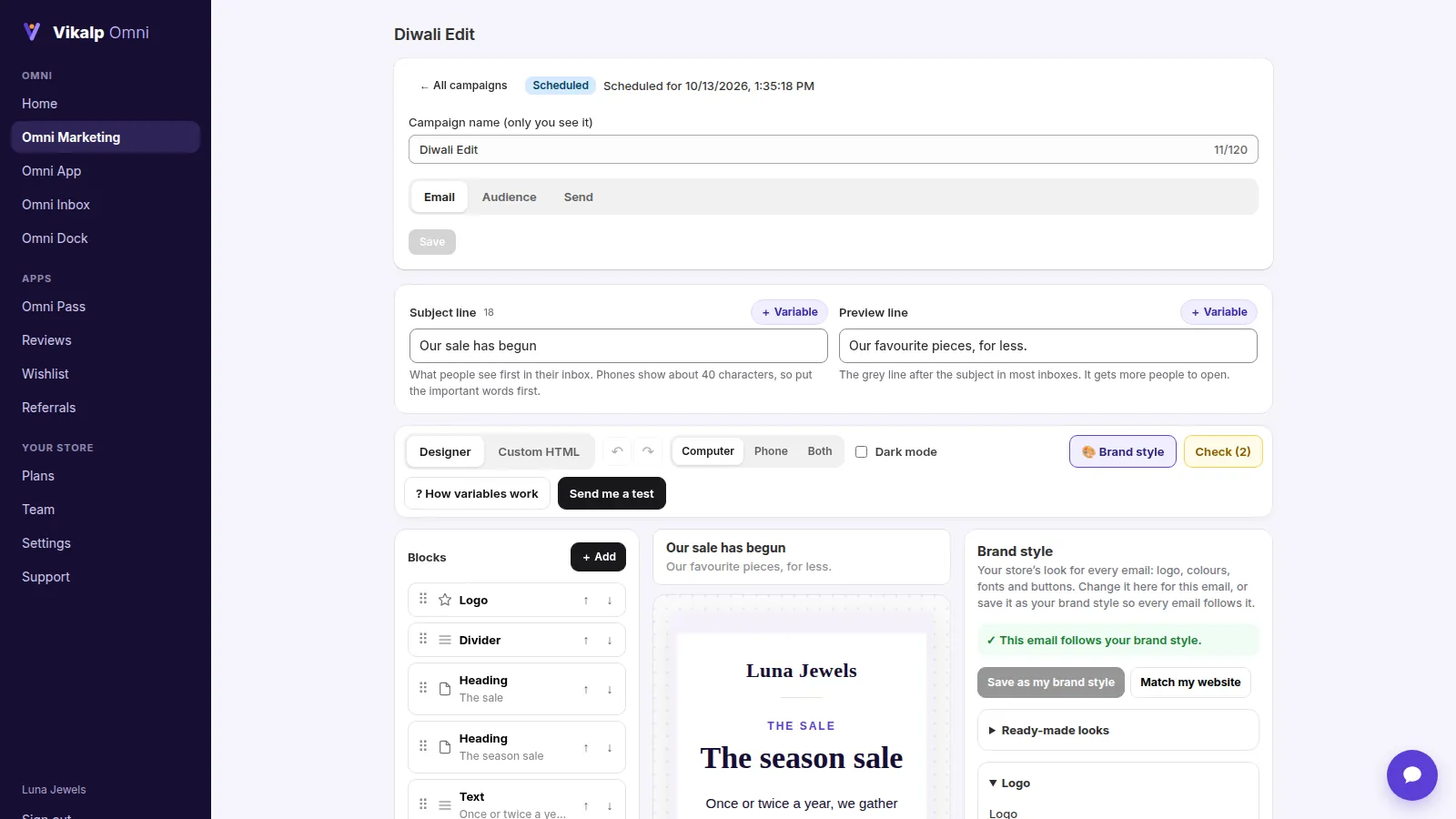Switch preview to Phone
The height and width of the screenshot is (819, 1456).
[771, 451]
